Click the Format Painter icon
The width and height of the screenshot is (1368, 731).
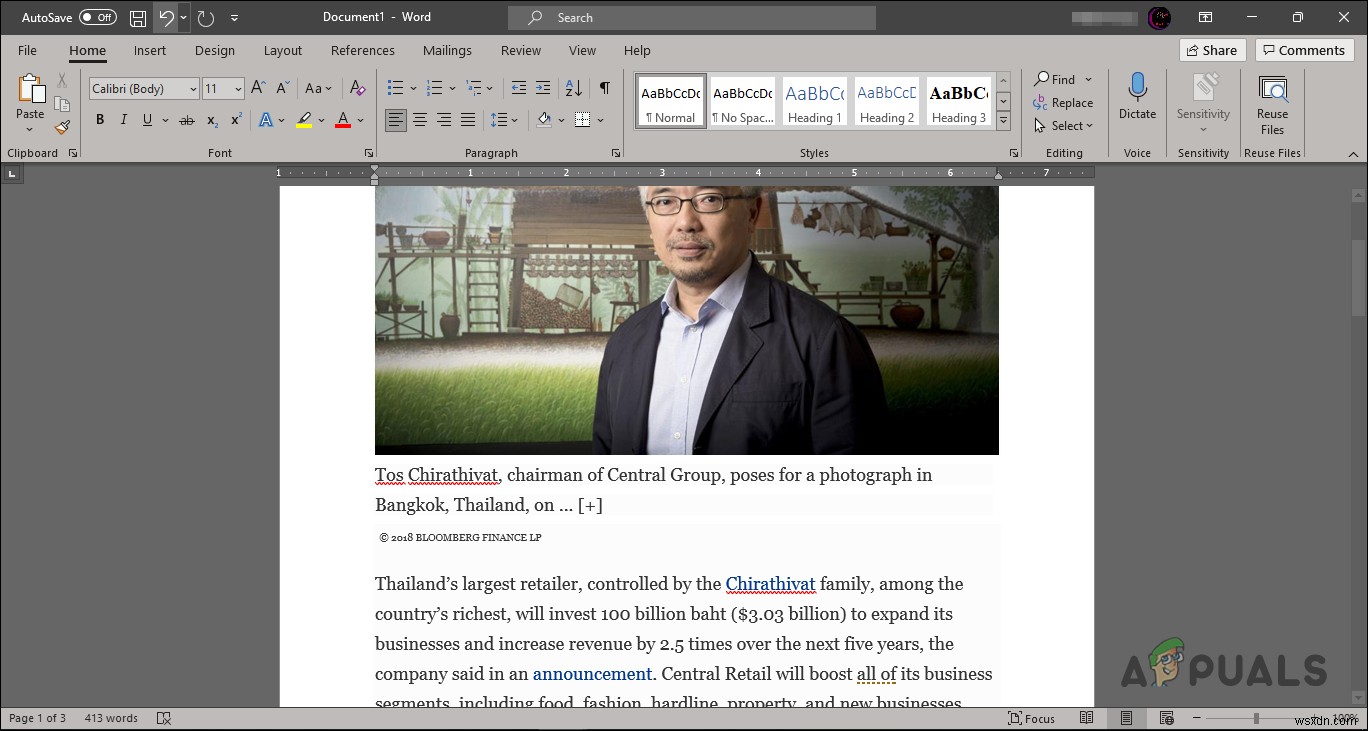[x=62, y=127]
